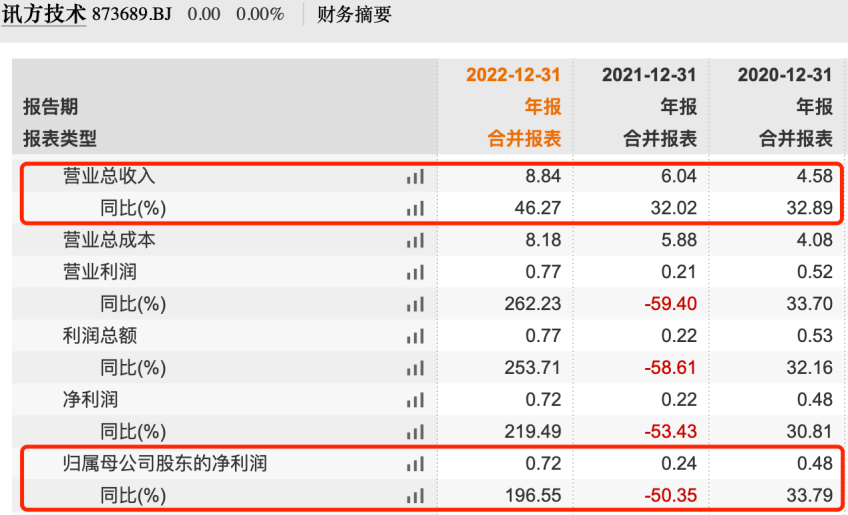Viewport: 848px width, 515px height.
Task: Open chart icon in 同比 row with 262.23
Action: click(415, 304)
